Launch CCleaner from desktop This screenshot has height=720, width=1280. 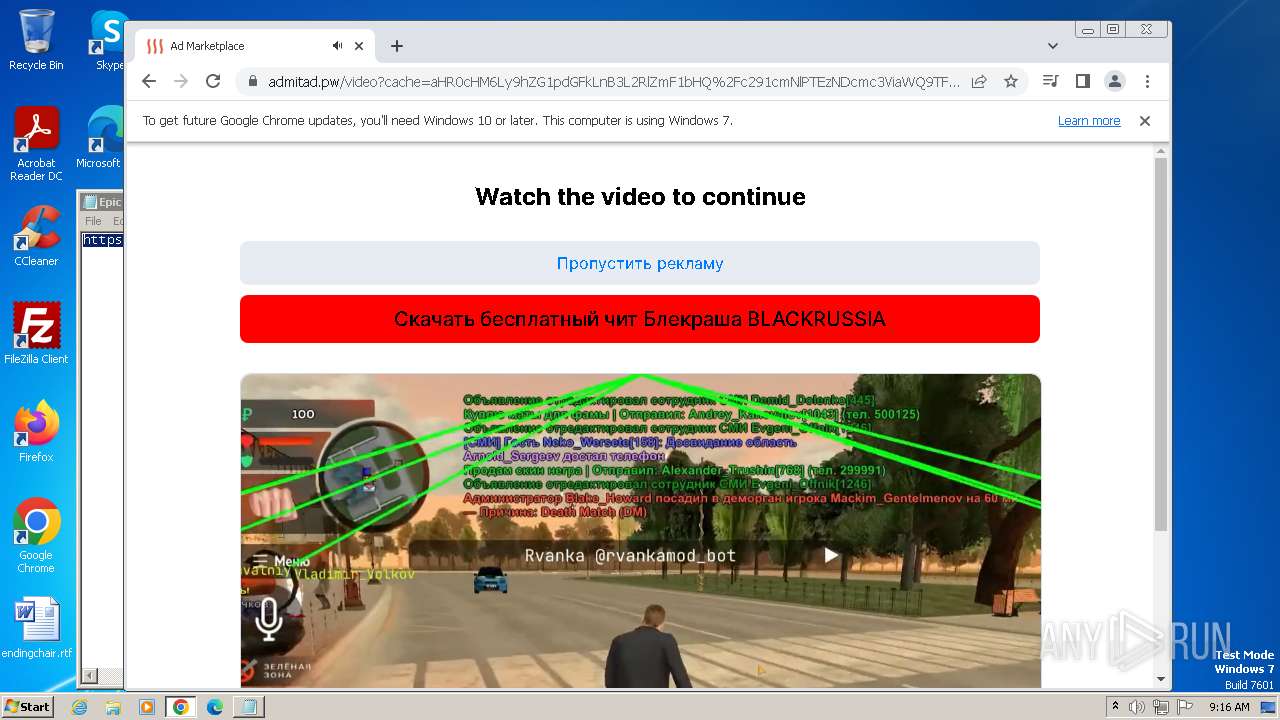[36, 236]
